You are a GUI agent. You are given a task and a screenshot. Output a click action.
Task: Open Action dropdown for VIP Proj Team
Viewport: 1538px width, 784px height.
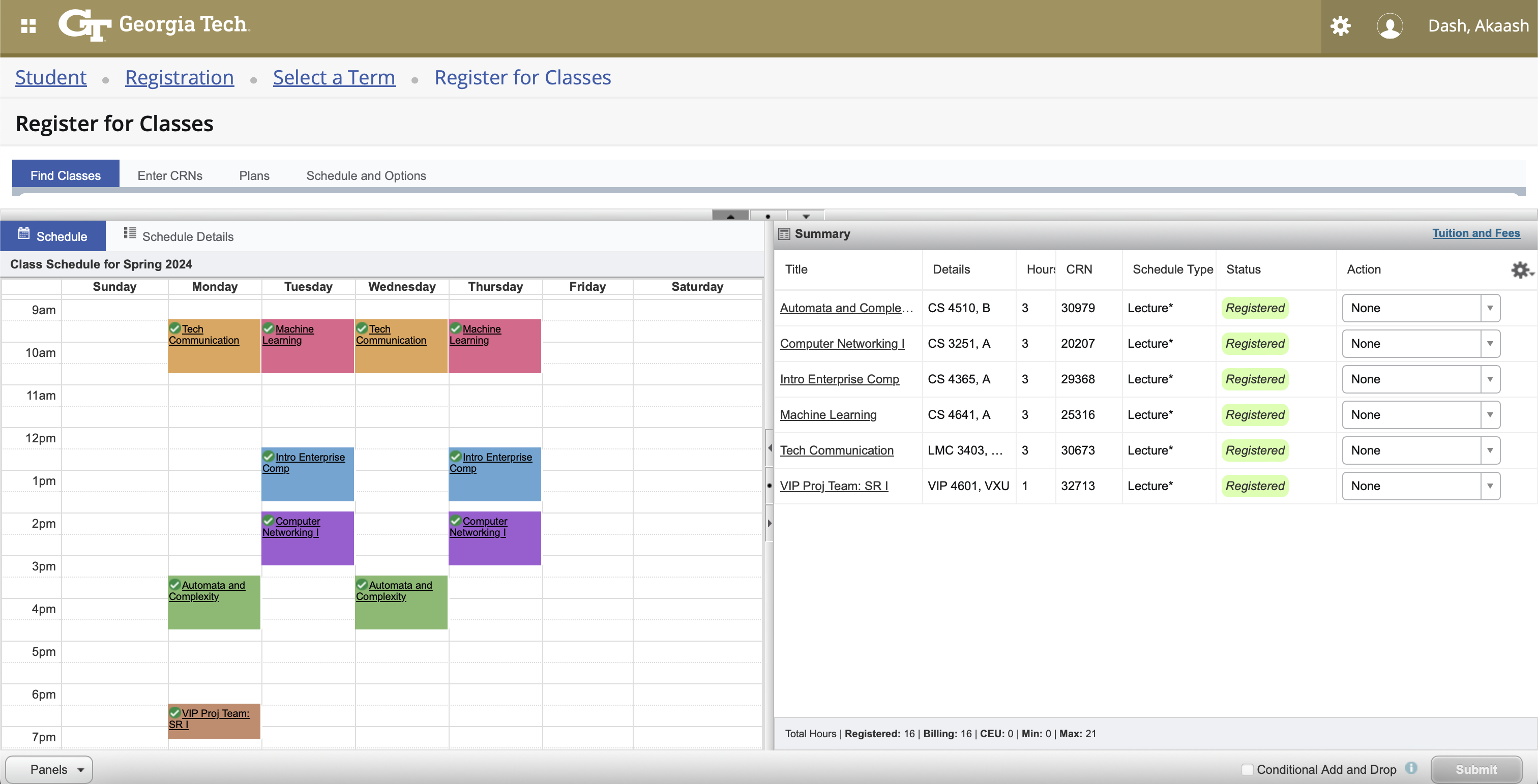click(1421, 486)
